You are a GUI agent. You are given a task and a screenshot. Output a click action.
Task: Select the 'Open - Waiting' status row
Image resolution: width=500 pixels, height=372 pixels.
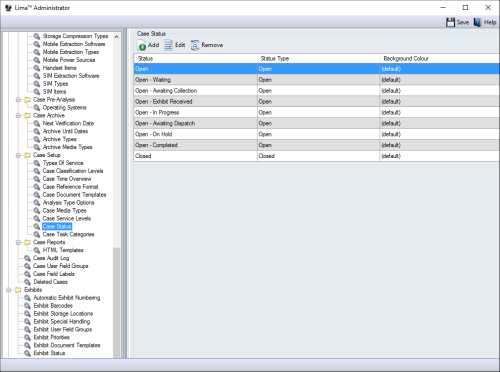(317, 80)
